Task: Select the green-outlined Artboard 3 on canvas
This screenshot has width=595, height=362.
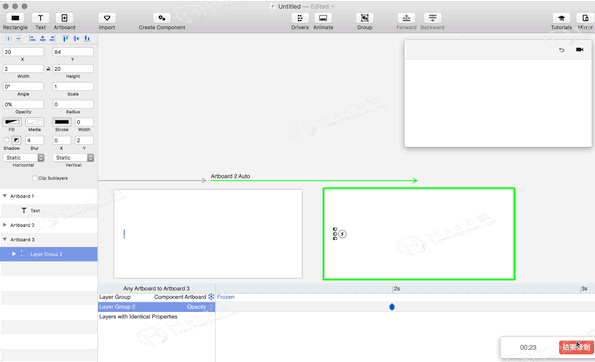Action: pos(419,234)
